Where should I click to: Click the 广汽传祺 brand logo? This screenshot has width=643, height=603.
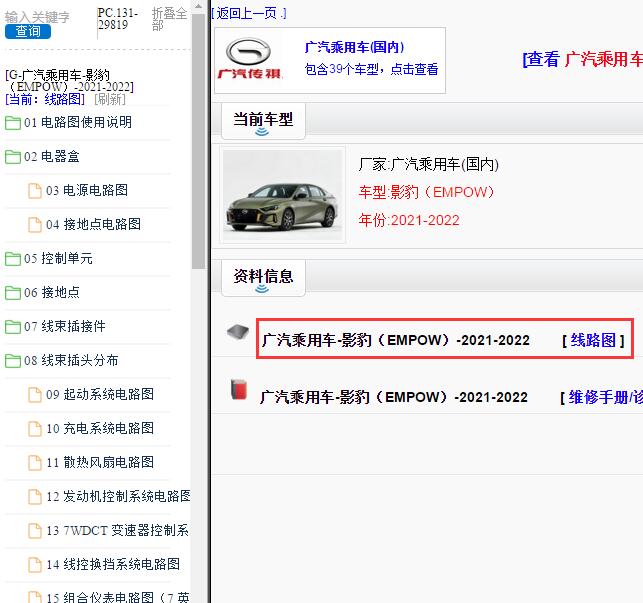pos(249,59)
